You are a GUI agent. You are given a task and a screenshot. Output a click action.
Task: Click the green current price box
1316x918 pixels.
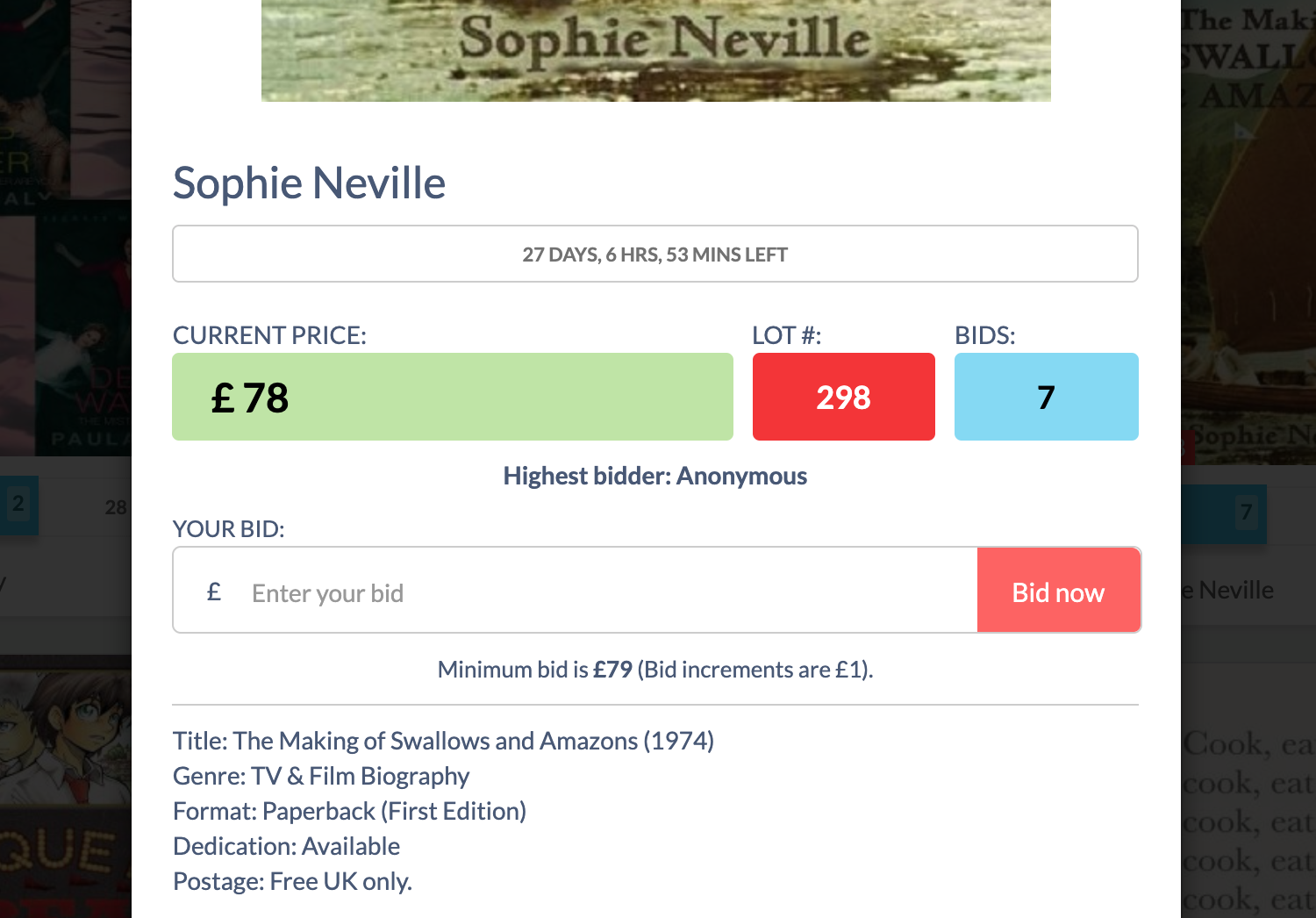pyautogui.click(x=452, y=397)
